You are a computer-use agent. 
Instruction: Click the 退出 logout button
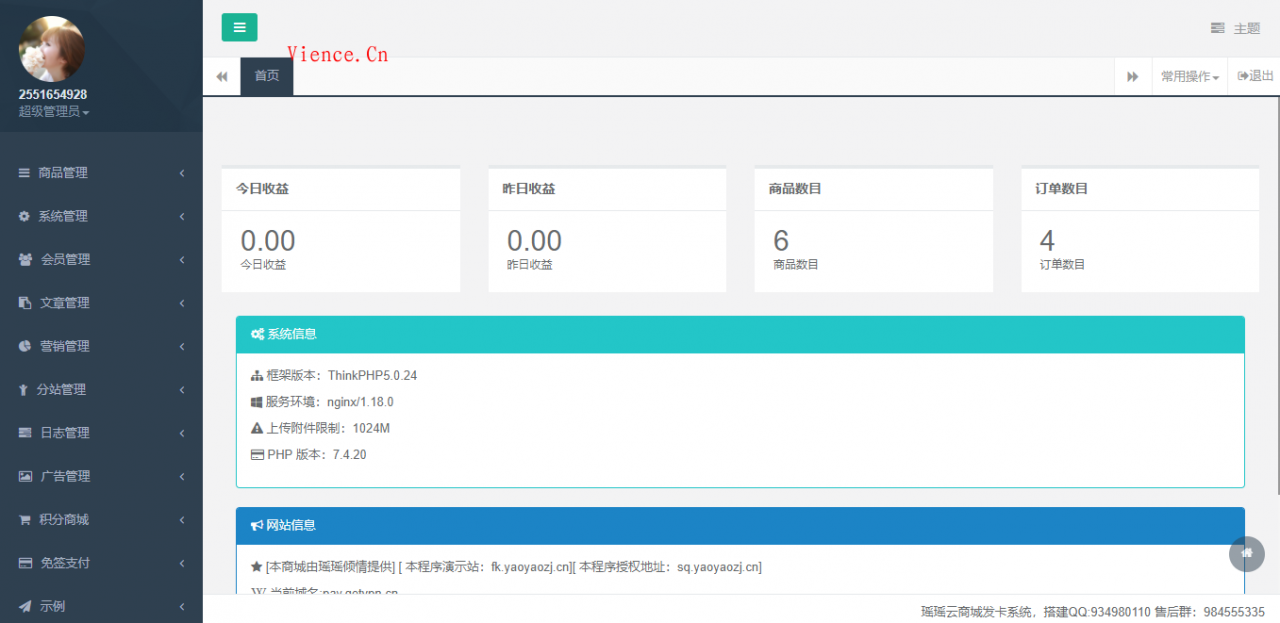click(1254, 75)
